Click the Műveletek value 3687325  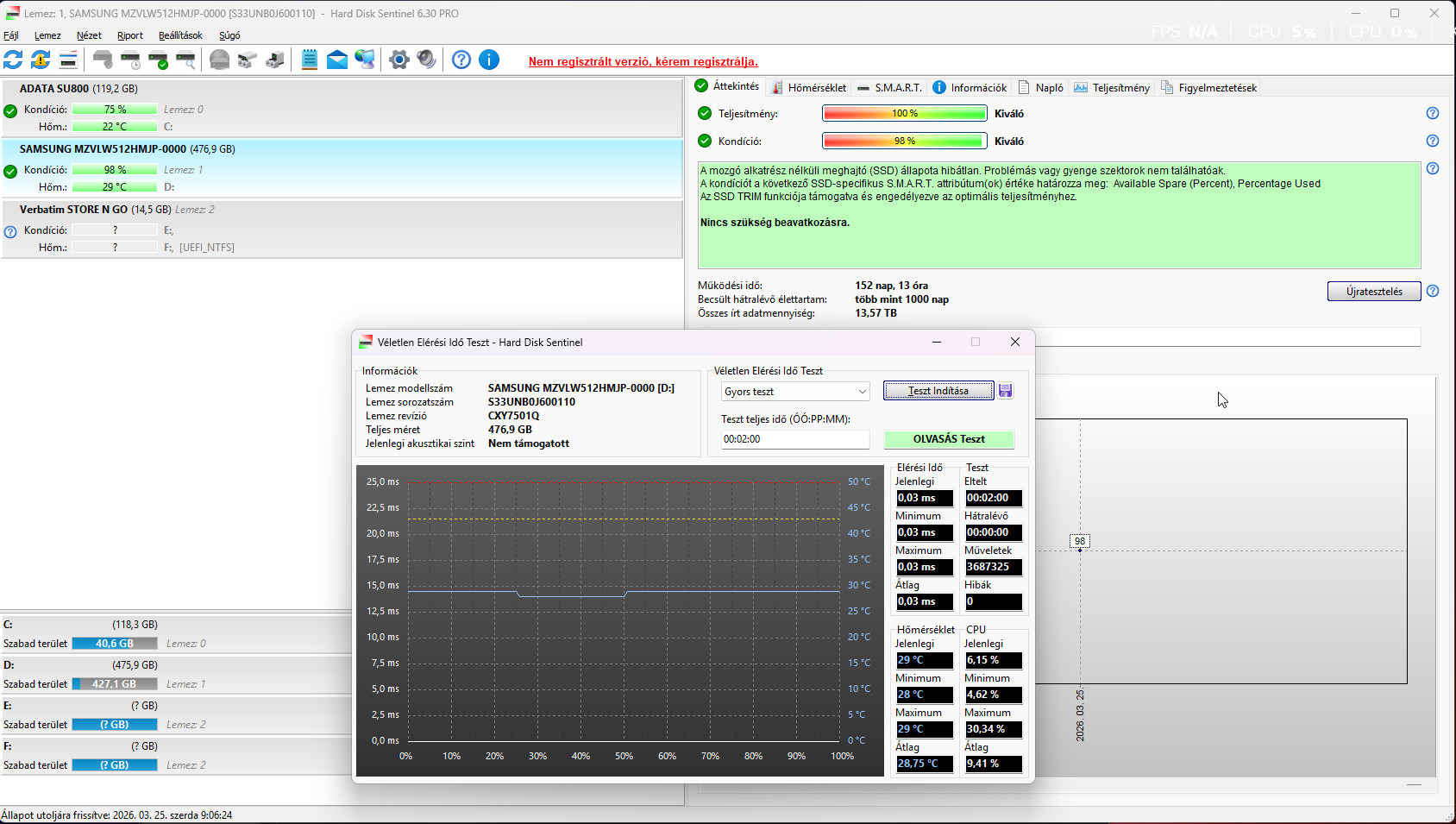pyautogui.click(x=993, y=567)
